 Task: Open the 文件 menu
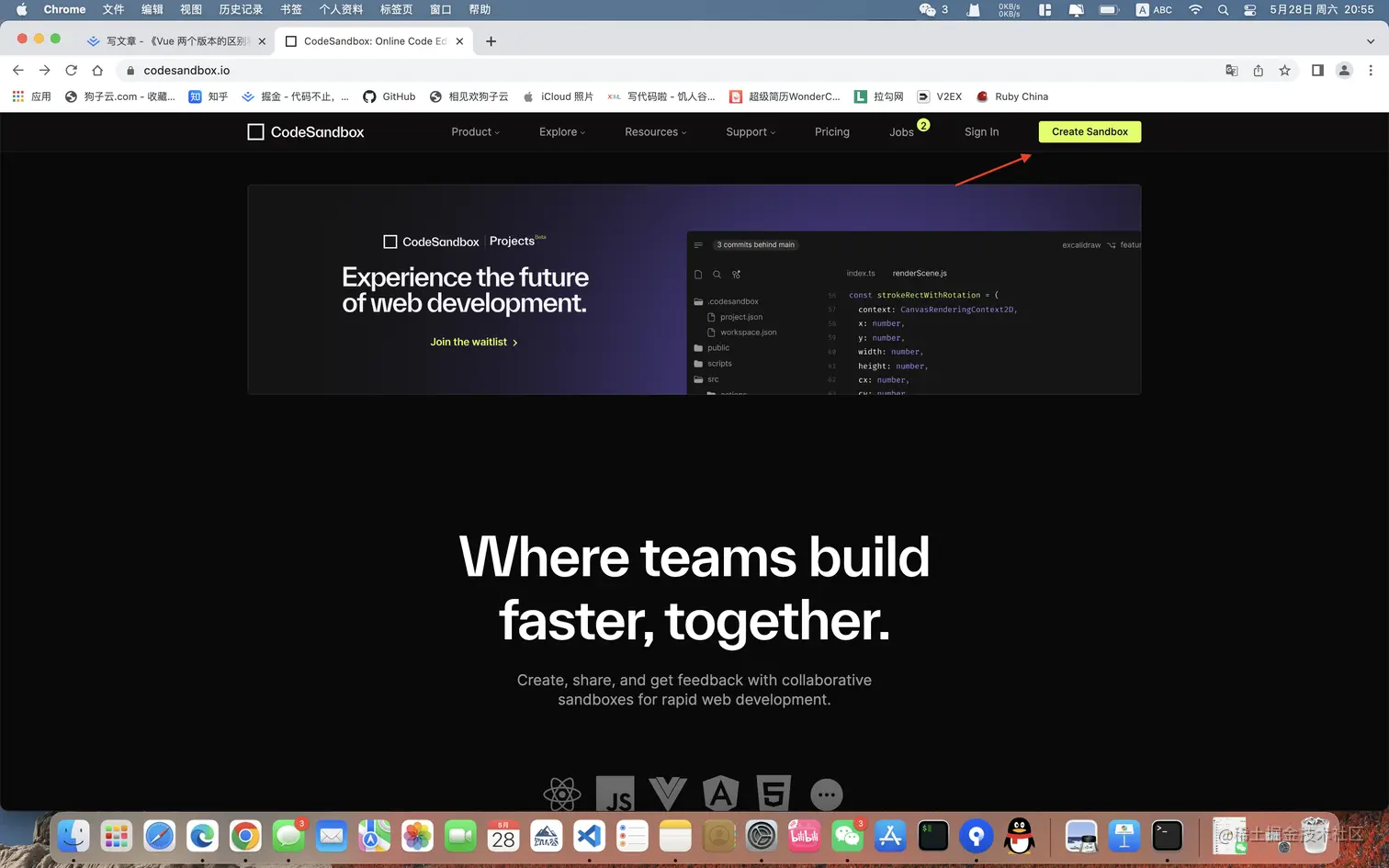point(113,9)
